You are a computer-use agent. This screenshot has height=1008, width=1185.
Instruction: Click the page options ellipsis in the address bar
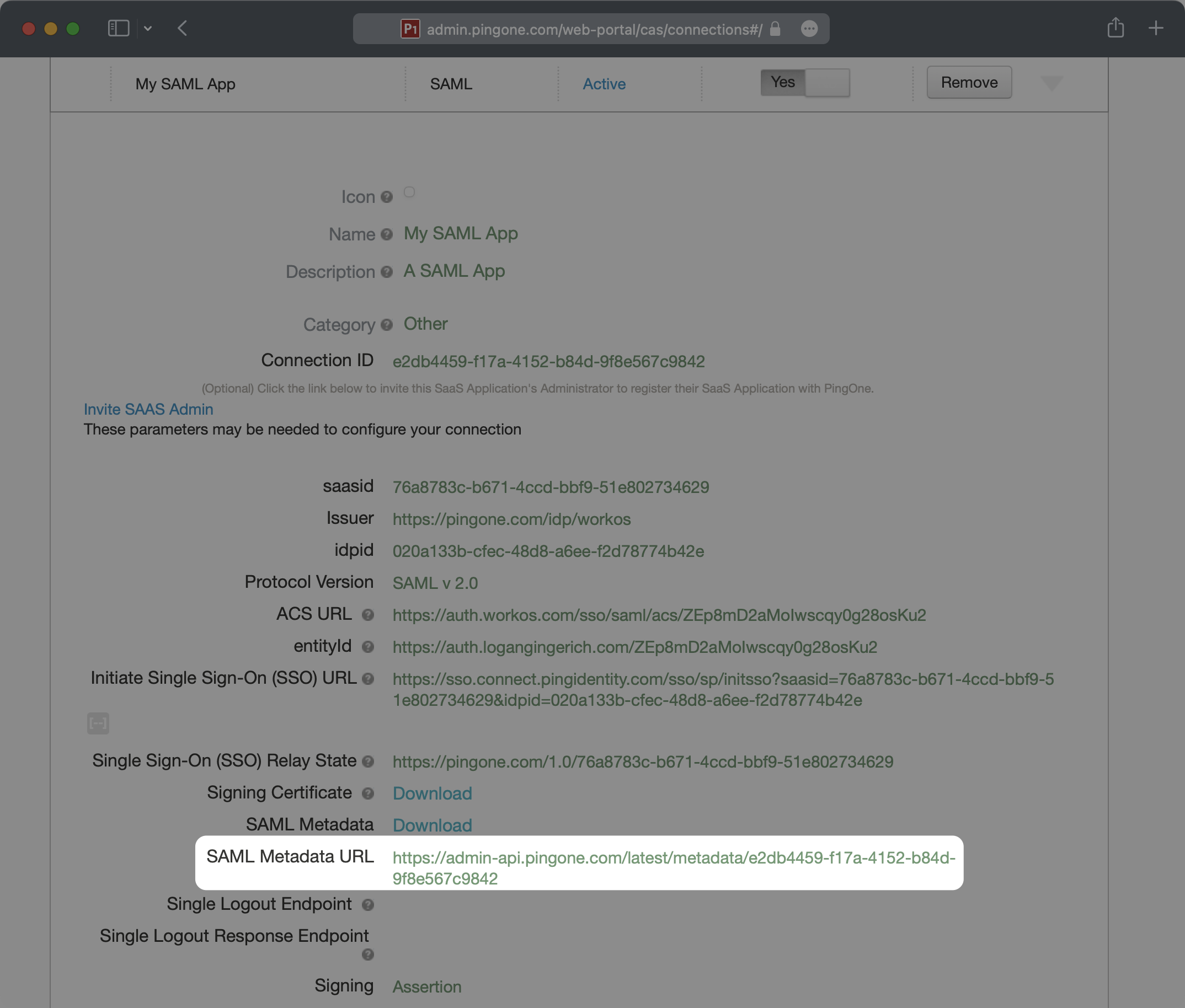[x=809, y=29]
